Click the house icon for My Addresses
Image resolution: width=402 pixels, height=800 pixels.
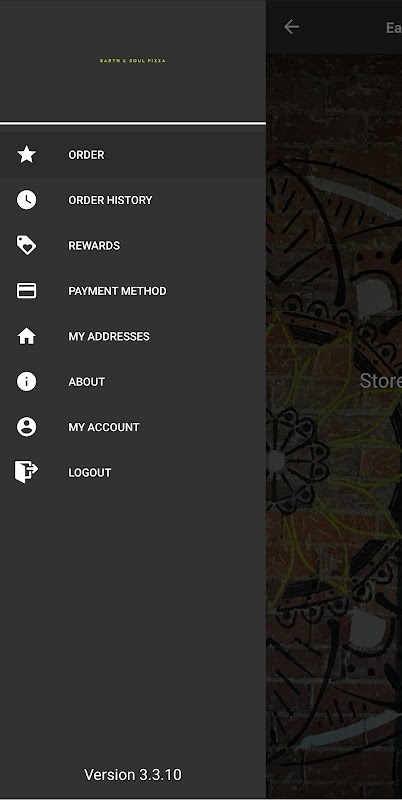point(27,336)
